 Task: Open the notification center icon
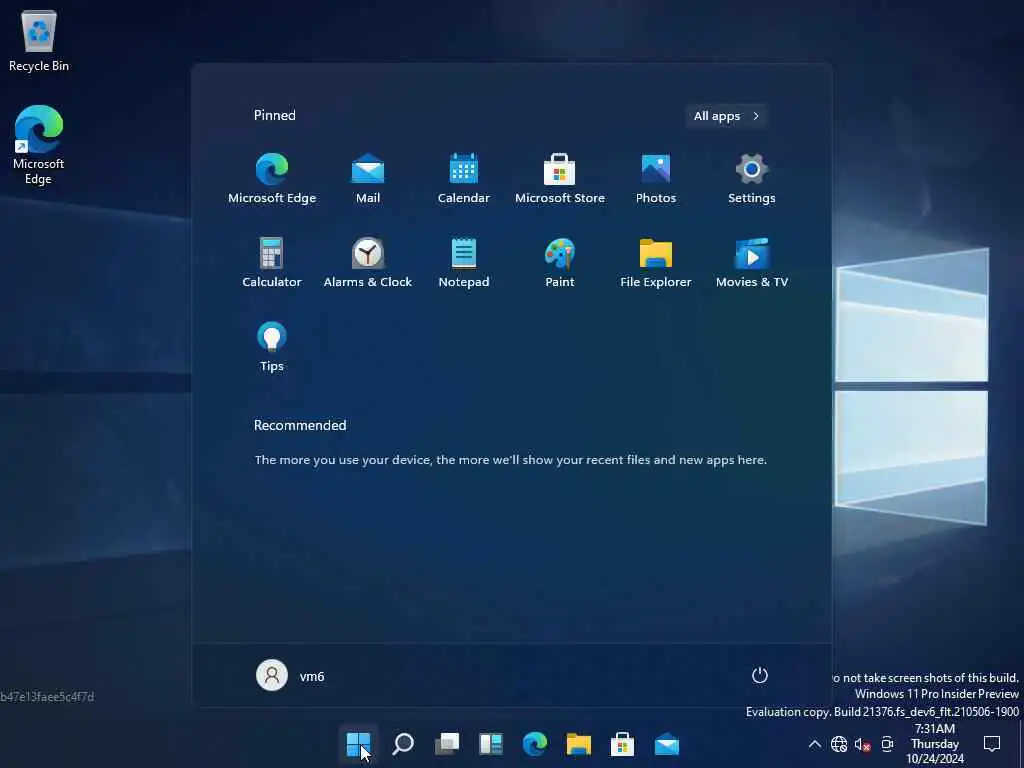coord(992,744)
